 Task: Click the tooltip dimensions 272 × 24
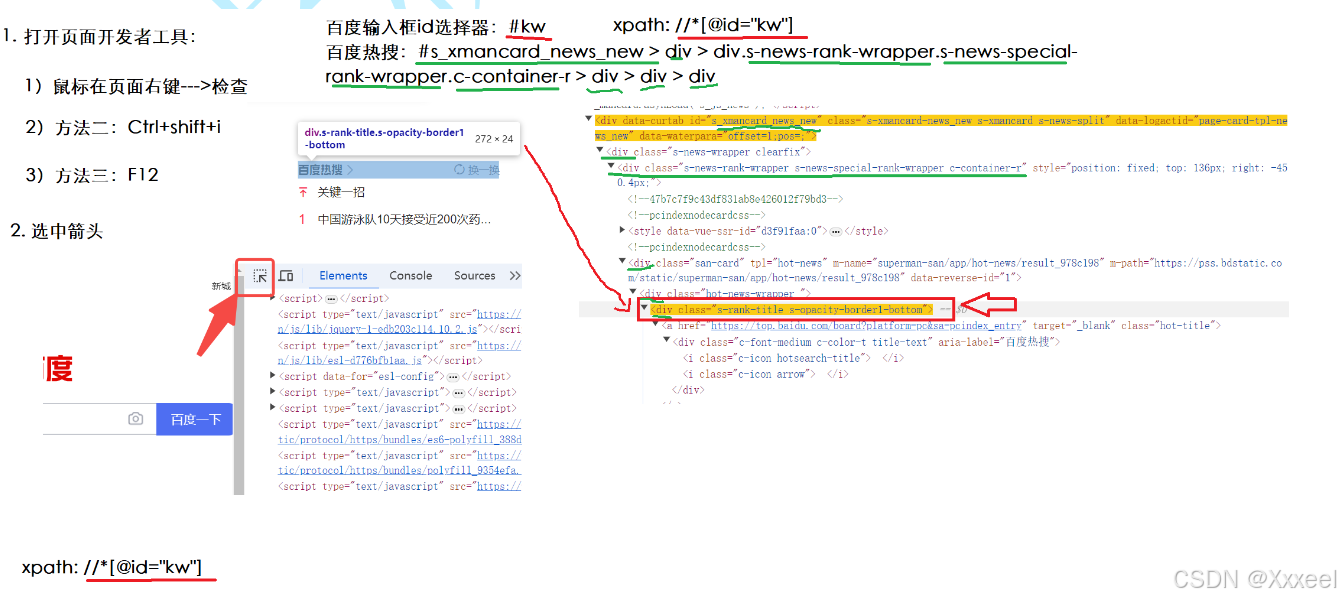494,139
